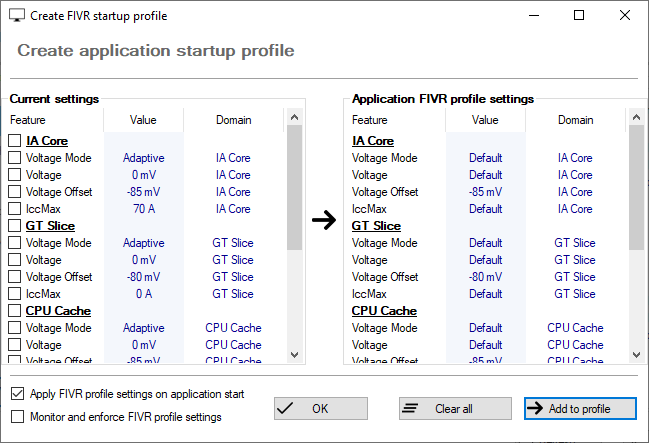
Task: Select the '70 A' IccMax value
Action: click(144, 209)
